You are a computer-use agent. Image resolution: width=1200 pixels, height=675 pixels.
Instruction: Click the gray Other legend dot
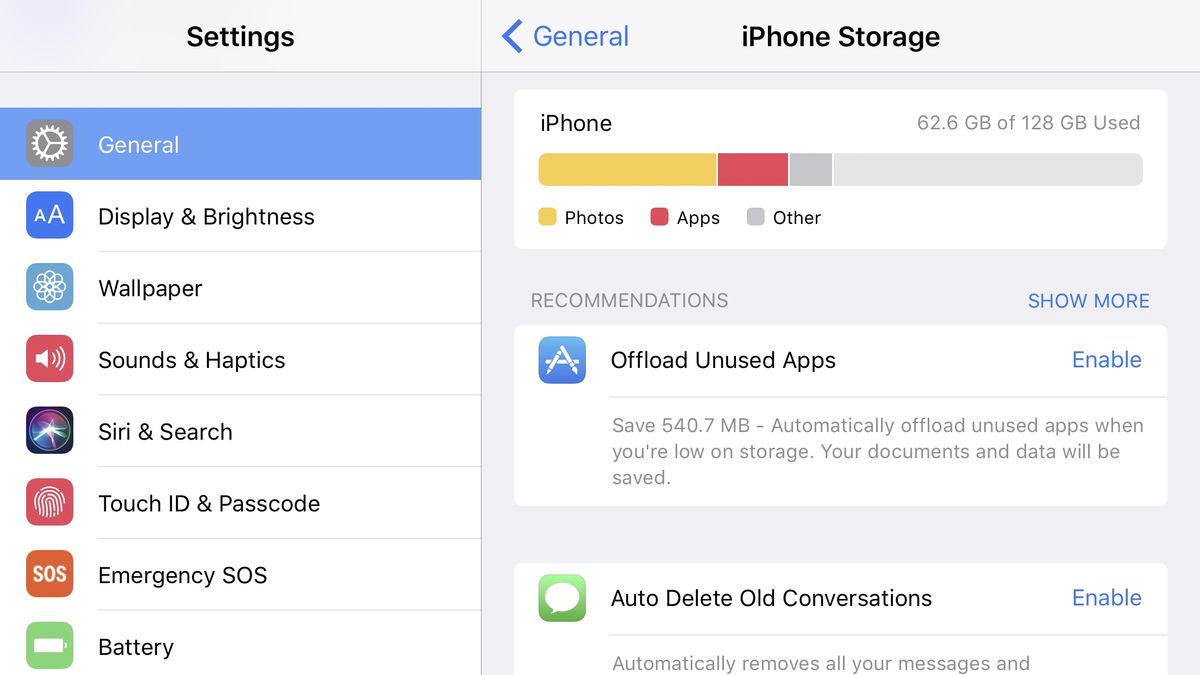(756, 217)
